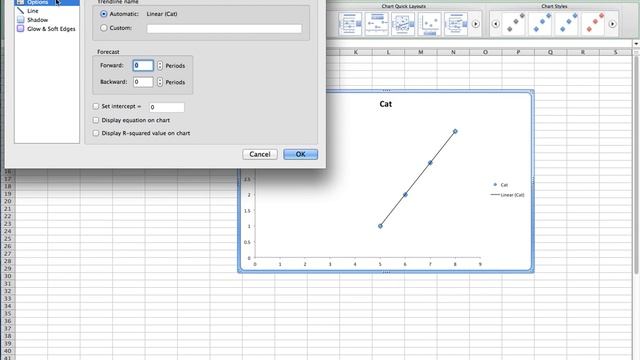This screenshot has width=640, height=360.
Task: Click the chart data point at x=8
Action: 455,131
